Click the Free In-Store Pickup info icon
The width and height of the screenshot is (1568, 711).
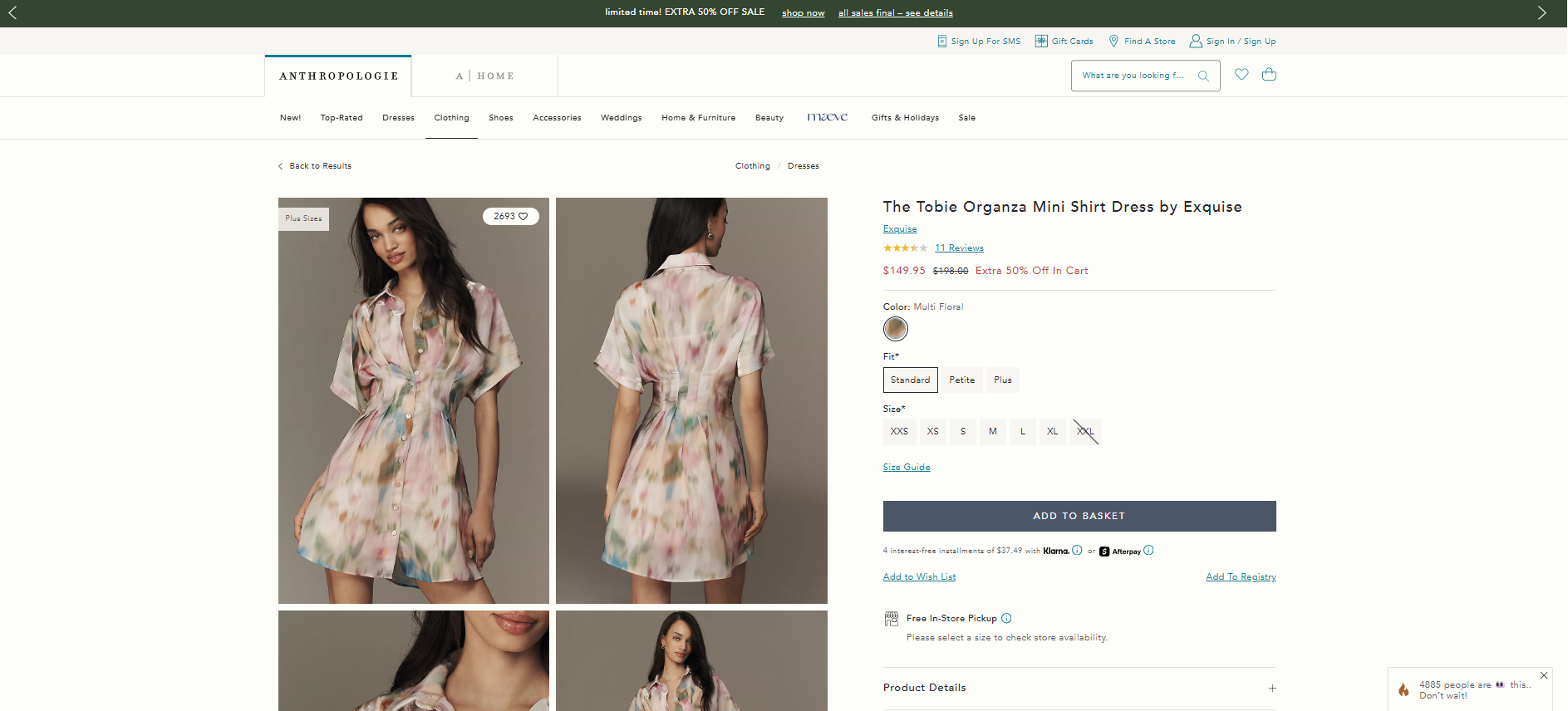click(1006, 618)
